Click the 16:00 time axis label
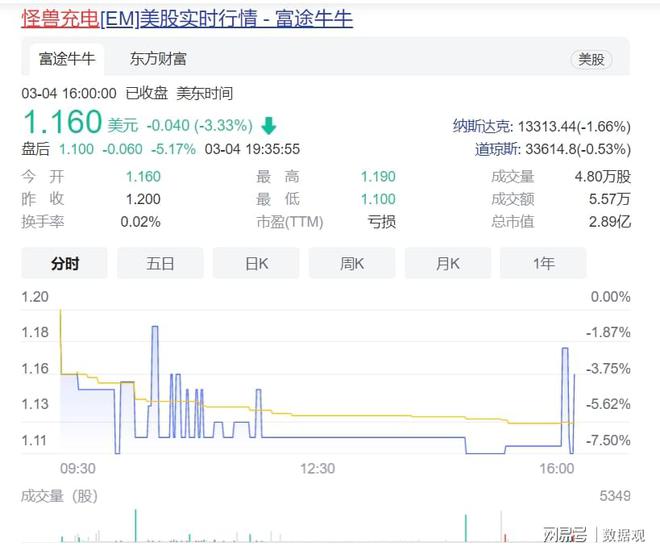Viewport: 660px width, 551px height. 556,468
